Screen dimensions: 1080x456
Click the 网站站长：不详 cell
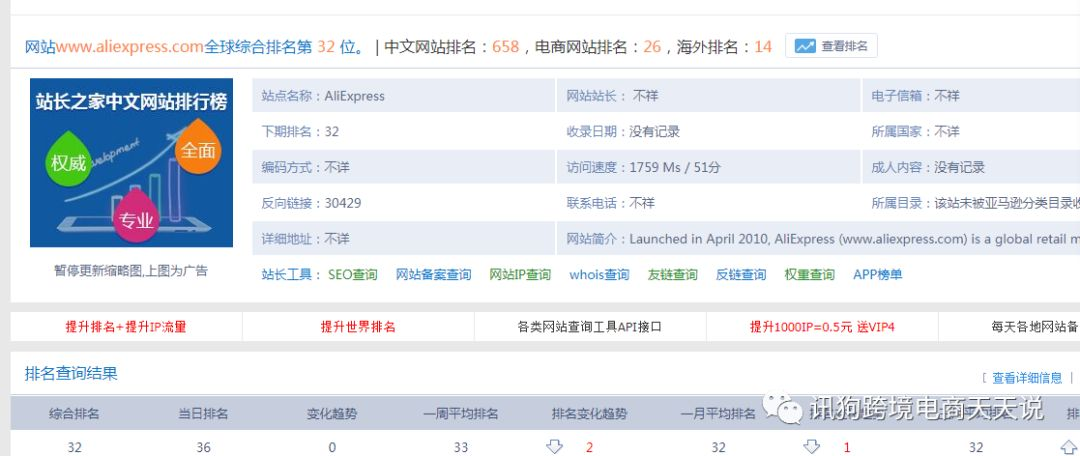coord(709,96)
